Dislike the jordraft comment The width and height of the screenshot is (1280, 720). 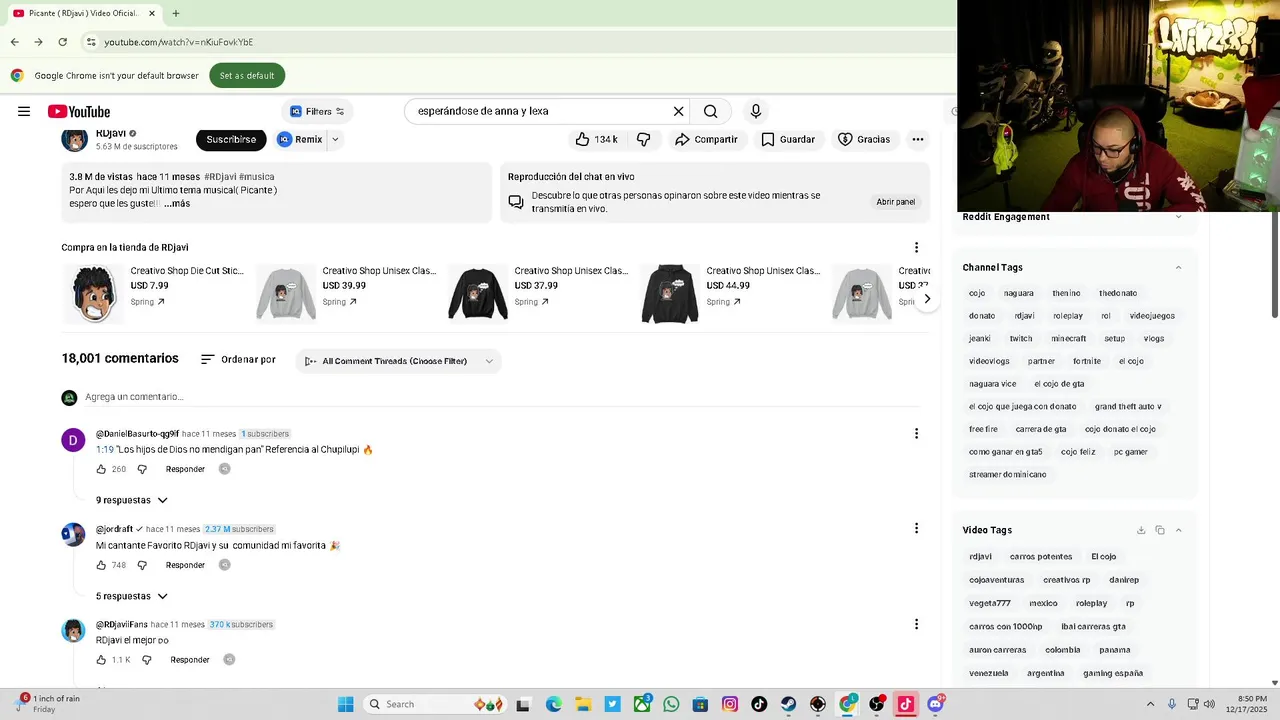point(142,565)
